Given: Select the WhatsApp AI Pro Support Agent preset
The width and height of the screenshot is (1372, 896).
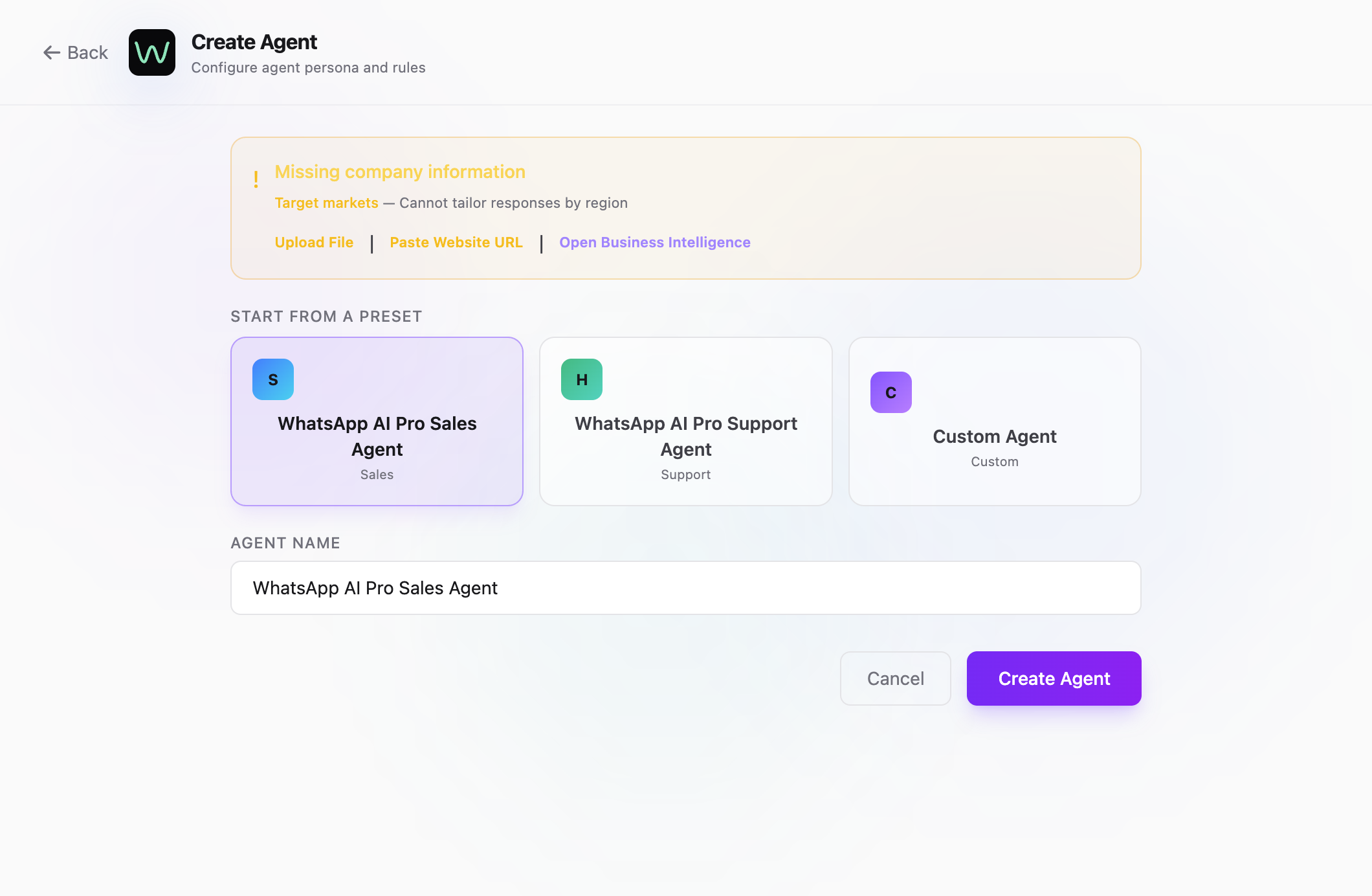Looking at the screenshot, I should point(686,421).
